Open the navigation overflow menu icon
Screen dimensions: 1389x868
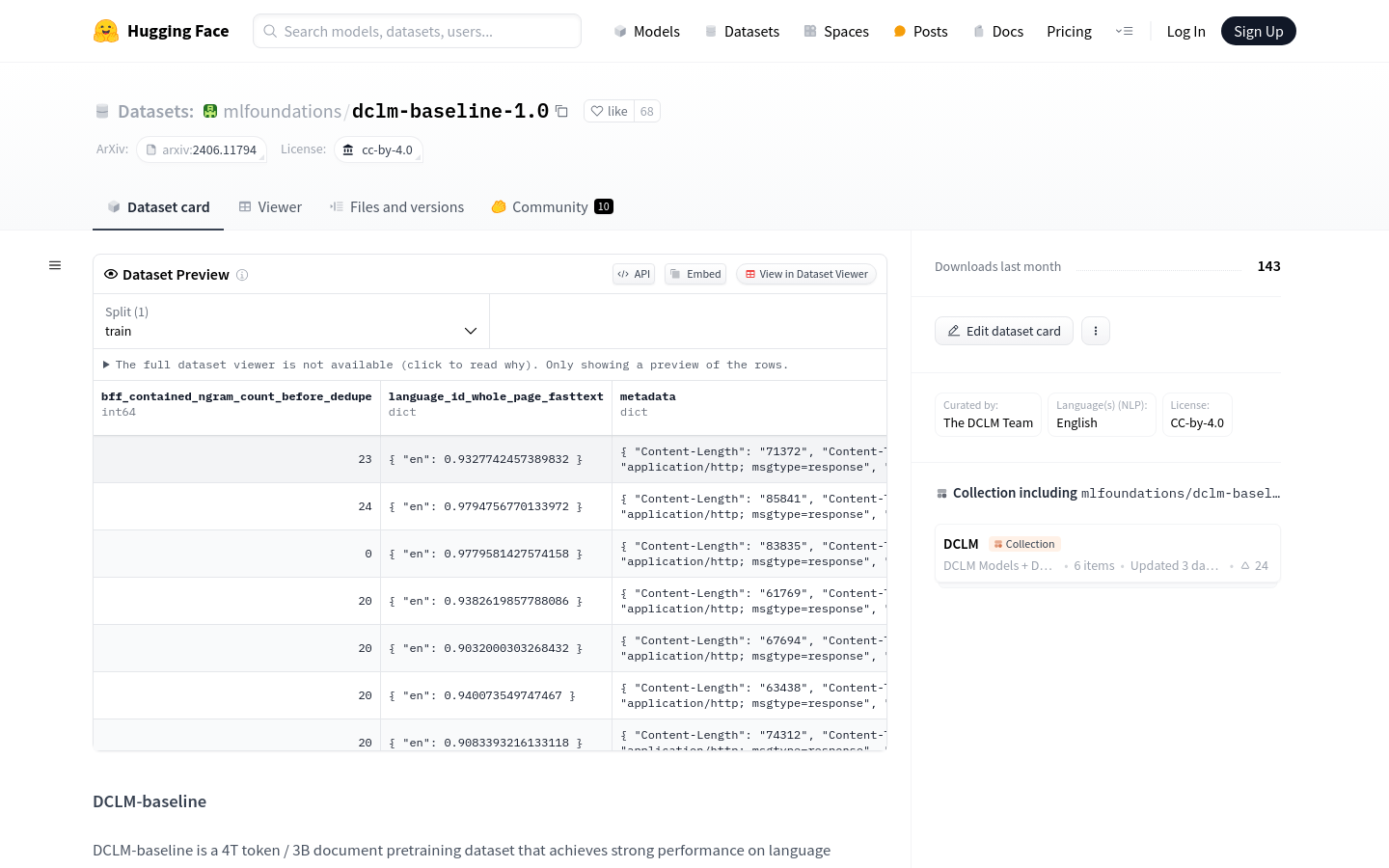click(x=1124, y=31)
